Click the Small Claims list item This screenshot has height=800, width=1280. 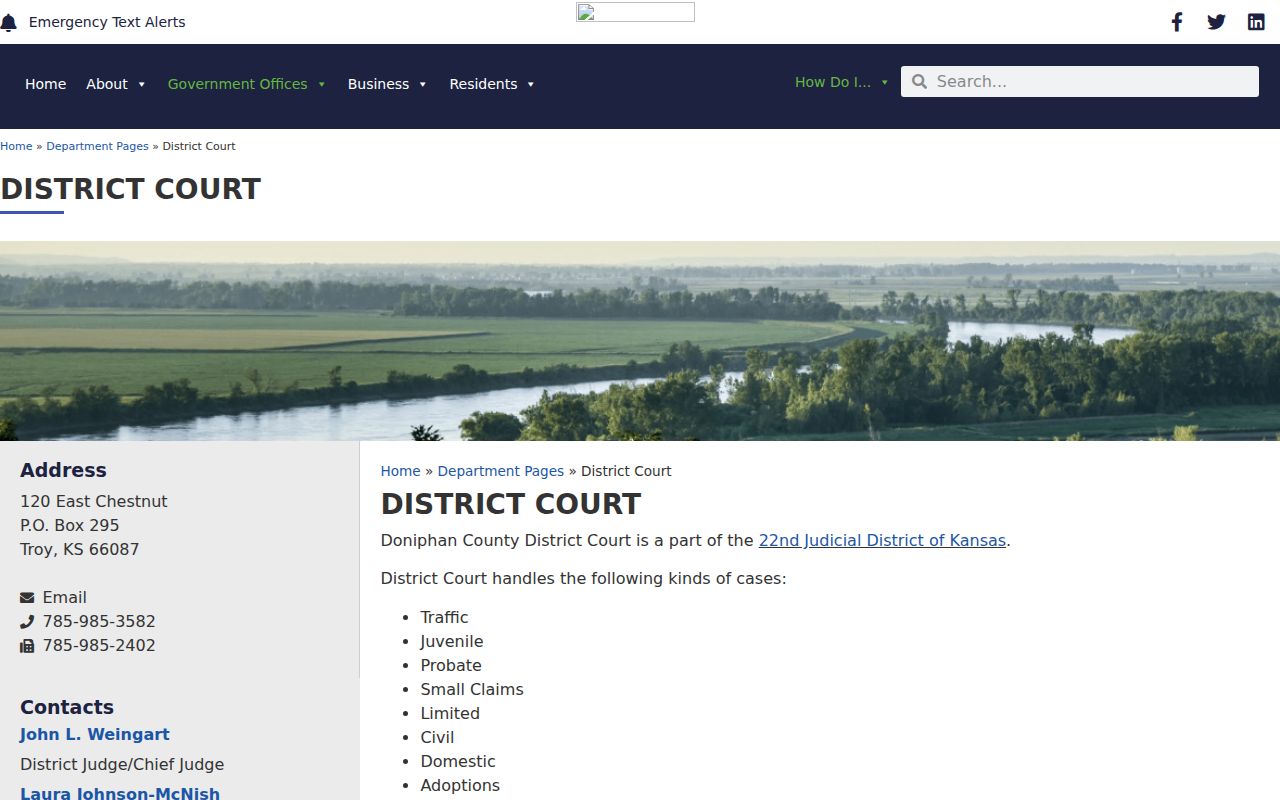[472, 689]
